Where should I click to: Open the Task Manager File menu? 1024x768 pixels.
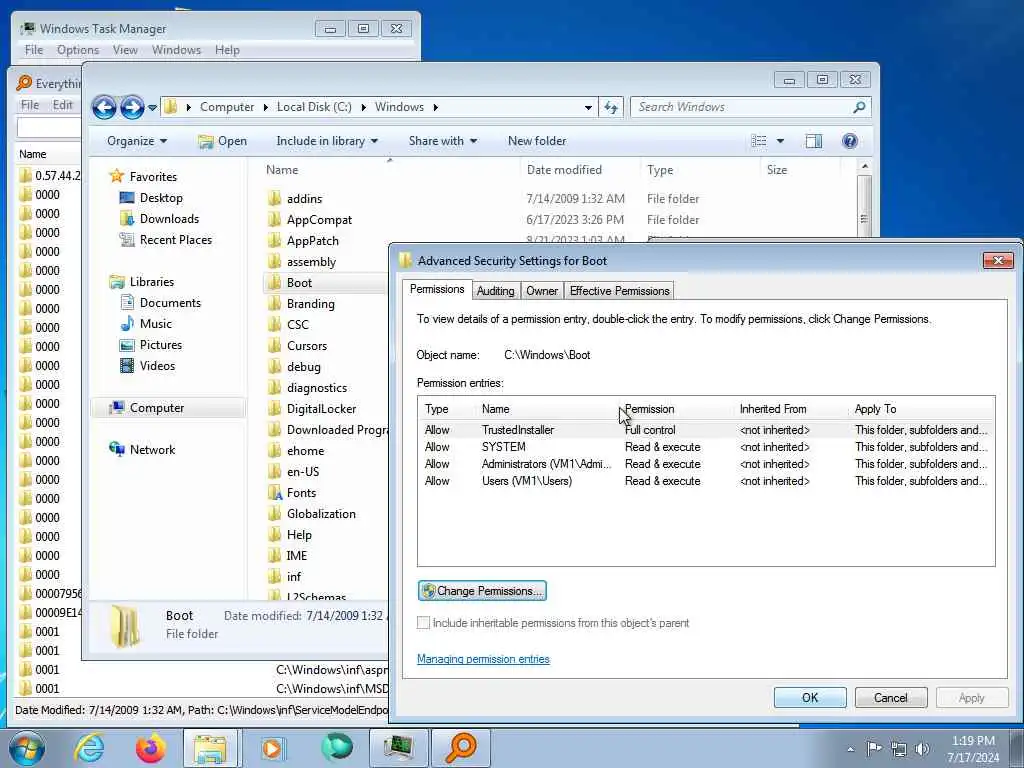34,50
